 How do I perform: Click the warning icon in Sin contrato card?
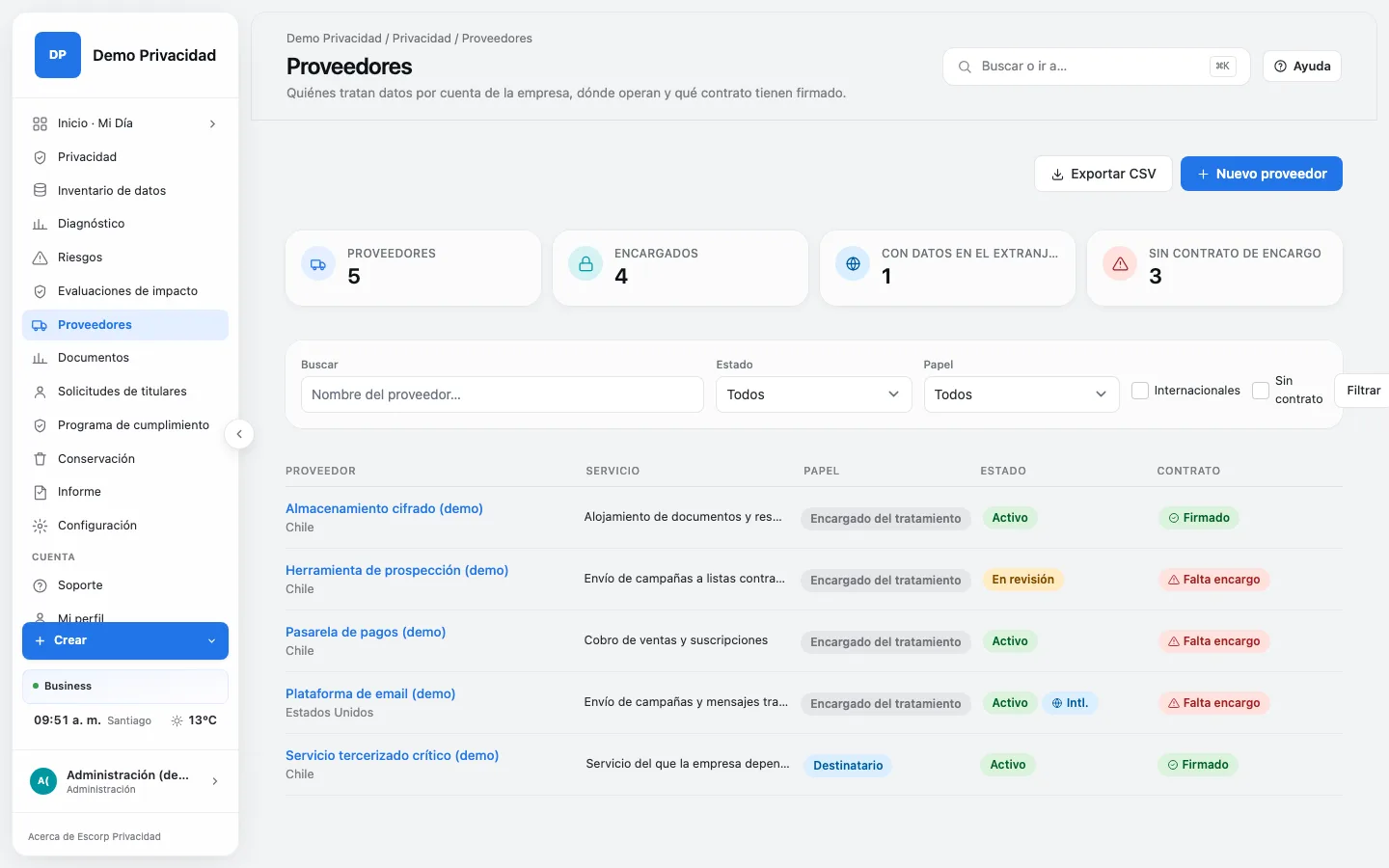pos(1120,264)
